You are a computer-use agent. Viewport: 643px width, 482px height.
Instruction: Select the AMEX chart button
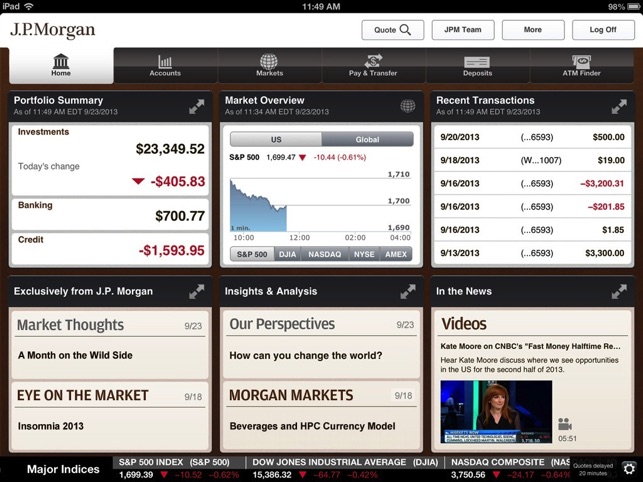click(x=396, y=254)
